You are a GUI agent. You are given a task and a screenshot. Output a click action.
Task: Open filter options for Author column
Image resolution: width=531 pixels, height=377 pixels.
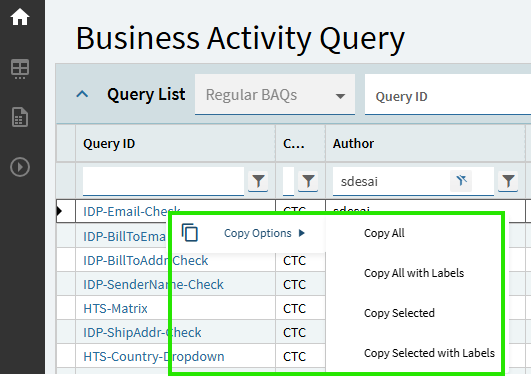508,181
